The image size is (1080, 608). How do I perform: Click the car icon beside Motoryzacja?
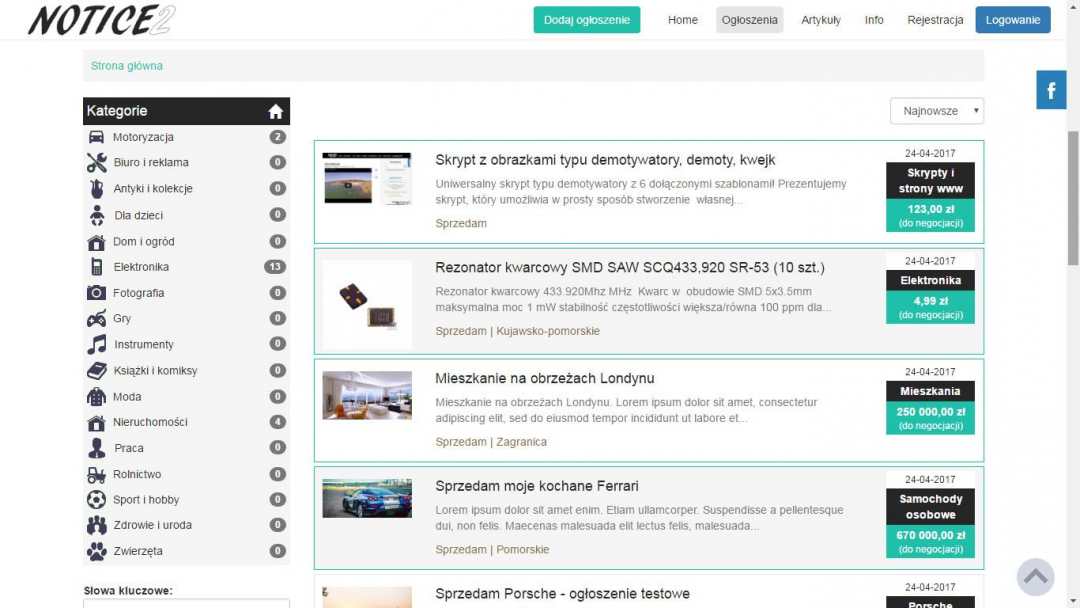point(97,137)
